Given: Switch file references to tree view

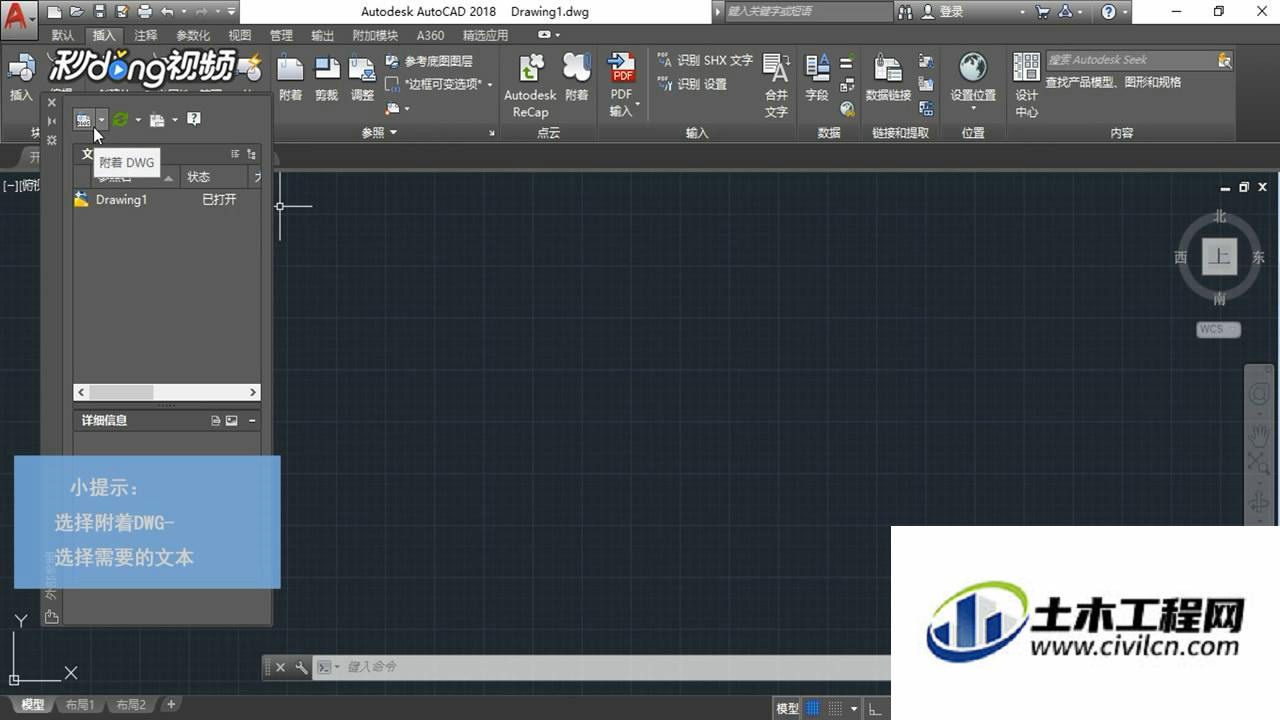Looking at the screenshot, I should [251, 154].
